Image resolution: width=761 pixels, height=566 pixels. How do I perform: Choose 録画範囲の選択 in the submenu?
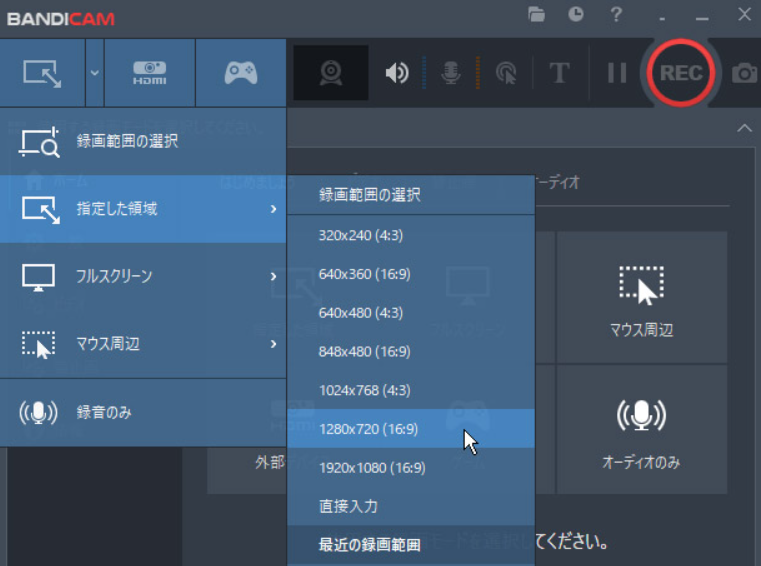click(x=411, y=195)
